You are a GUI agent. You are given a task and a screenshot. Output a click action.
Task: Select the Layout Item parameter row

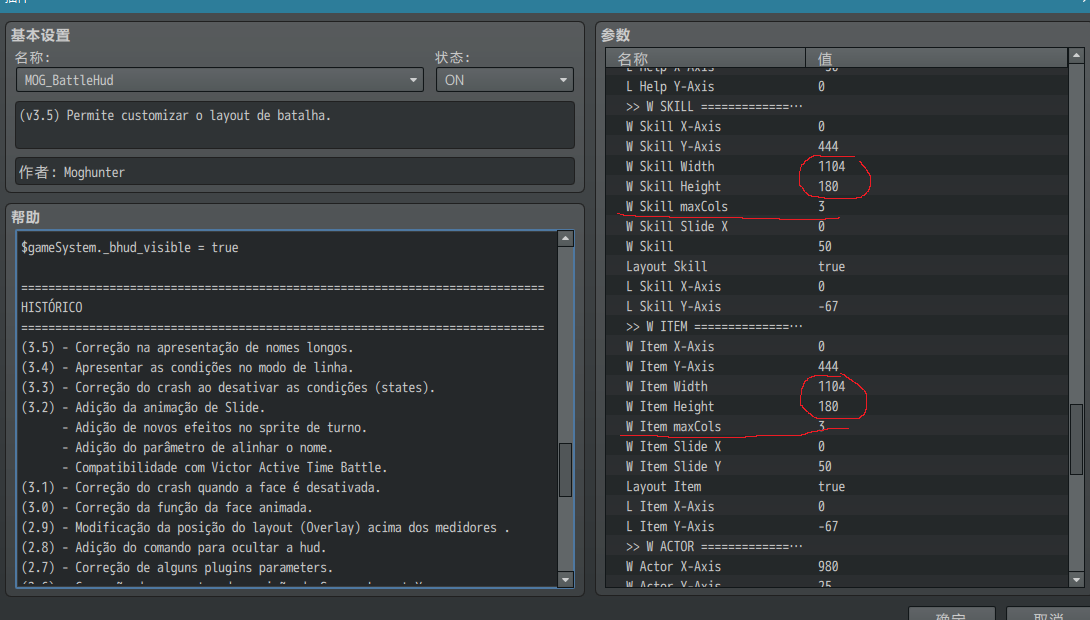coord(837,487)
